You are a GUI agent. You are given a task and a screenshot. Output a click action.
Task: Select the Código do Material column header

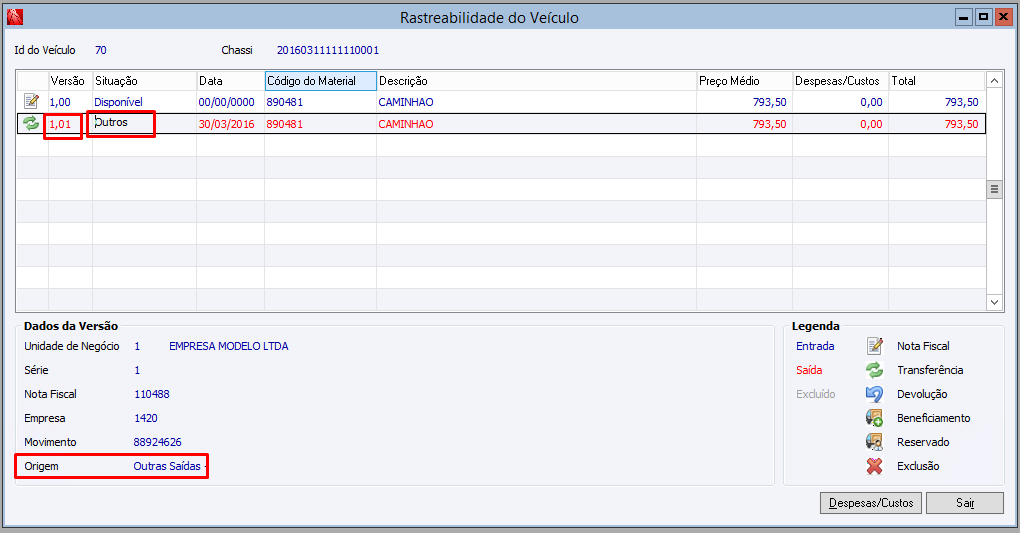pyautogui.click(x=321, y=81)
